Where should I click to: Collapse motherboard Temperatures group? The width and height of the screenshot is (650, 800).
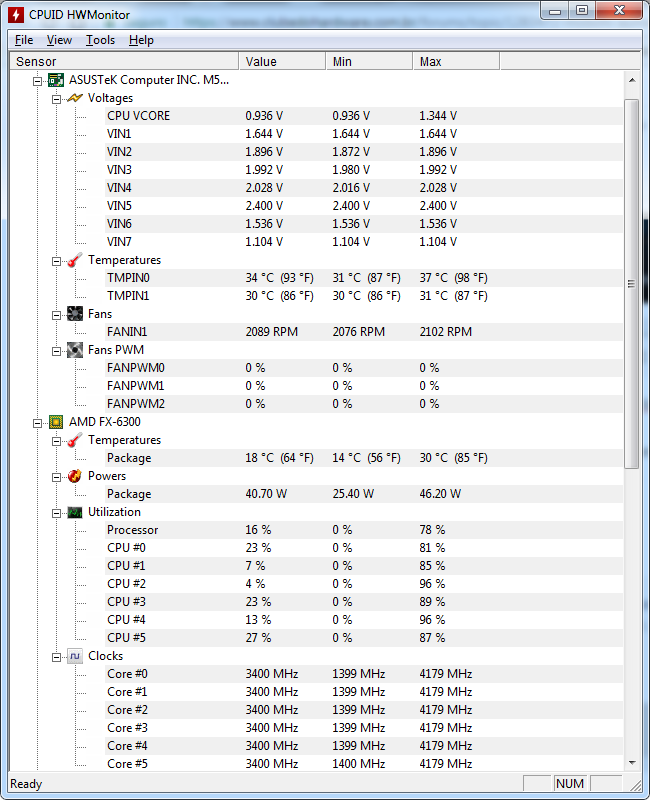point(56,261)
